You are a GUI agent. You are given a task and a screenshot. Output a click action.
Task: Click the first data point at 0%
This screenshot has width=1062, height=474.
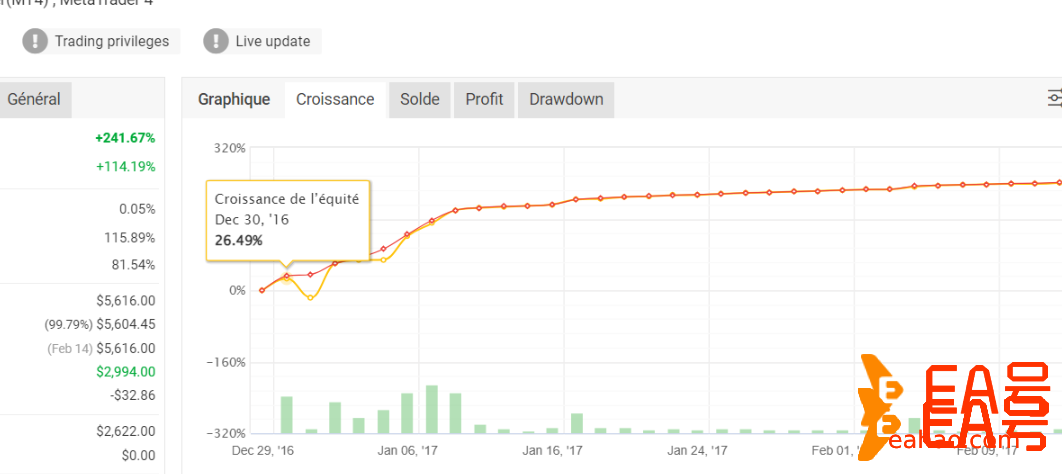(x=262, y=290)
